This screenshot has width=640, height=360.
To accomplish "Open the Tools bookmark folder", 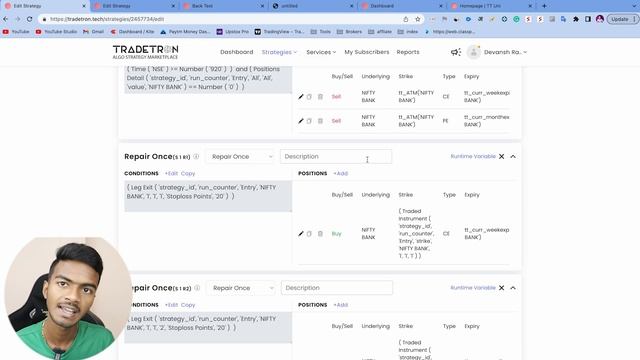I will [321, 31].
